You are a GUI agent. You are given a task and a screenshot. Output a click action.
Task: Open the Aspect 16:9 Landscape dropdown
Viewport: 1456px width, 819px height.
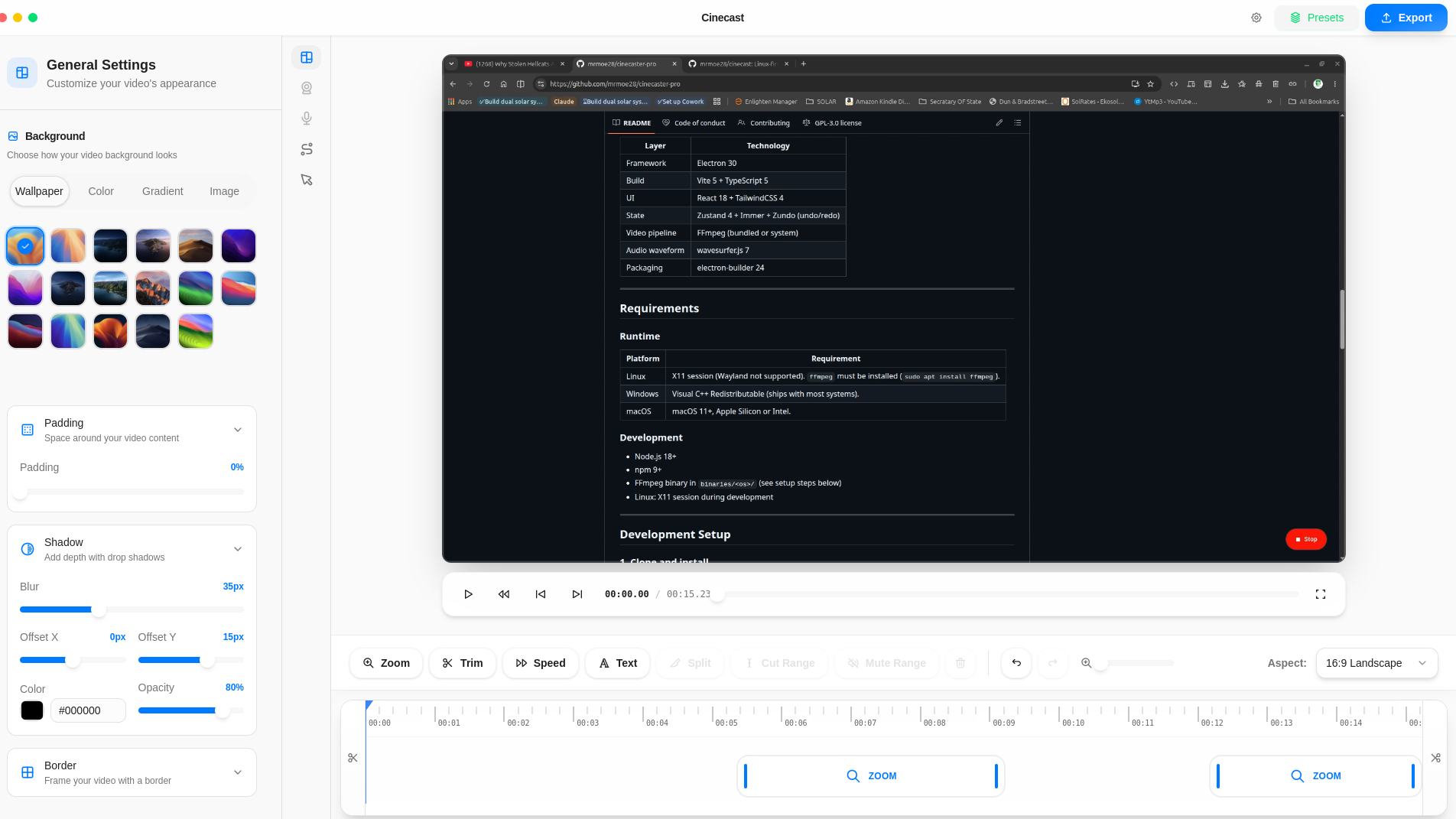tap(1376, 663)
